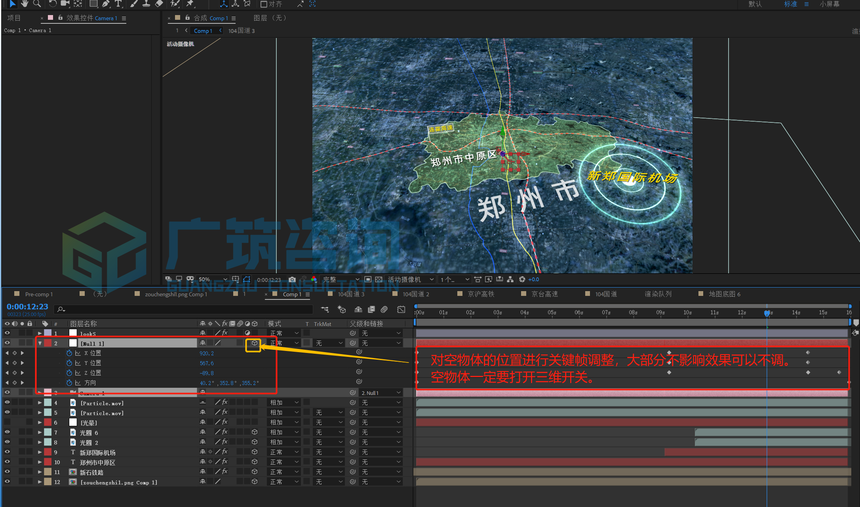Select the Eraser tool
The height and width of the screenshot is (507, 860).
pyautogui.click(x=159, y=3)
